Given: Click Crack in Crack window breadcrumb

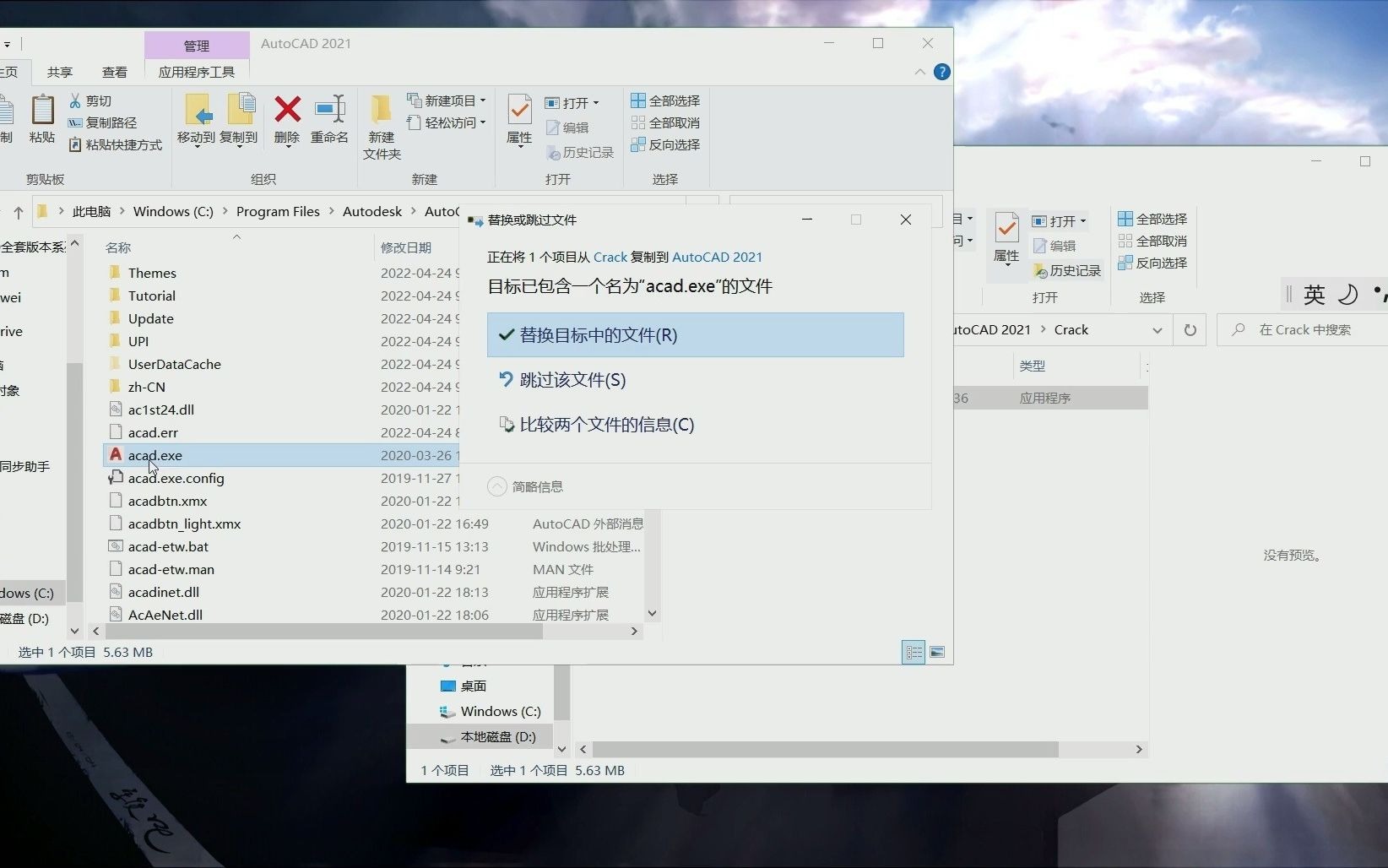Looking at the screenshot, I should point(1071,330).
